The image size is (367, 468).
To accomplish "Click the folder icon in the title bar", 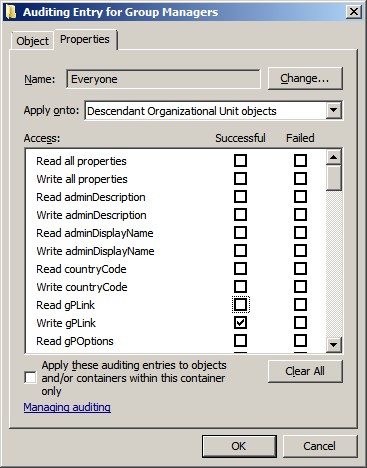I will pyautogui.click(x=11, y=12).
